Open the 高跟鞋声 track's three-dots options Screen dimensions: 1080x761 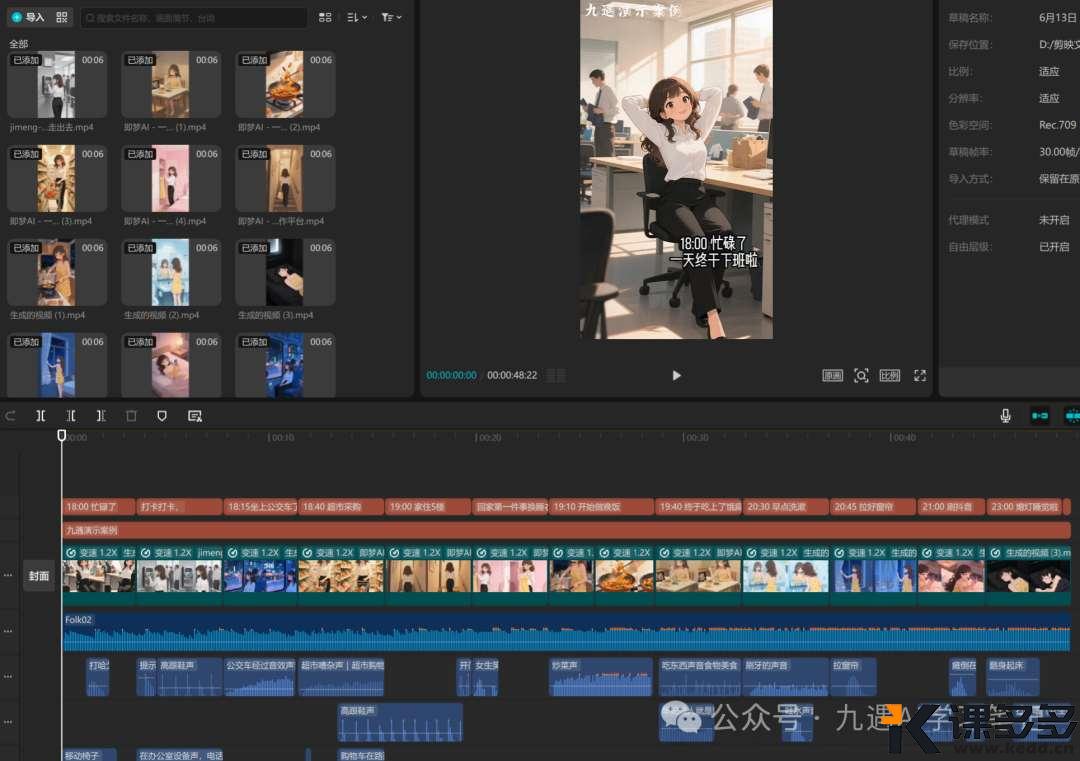8,722
